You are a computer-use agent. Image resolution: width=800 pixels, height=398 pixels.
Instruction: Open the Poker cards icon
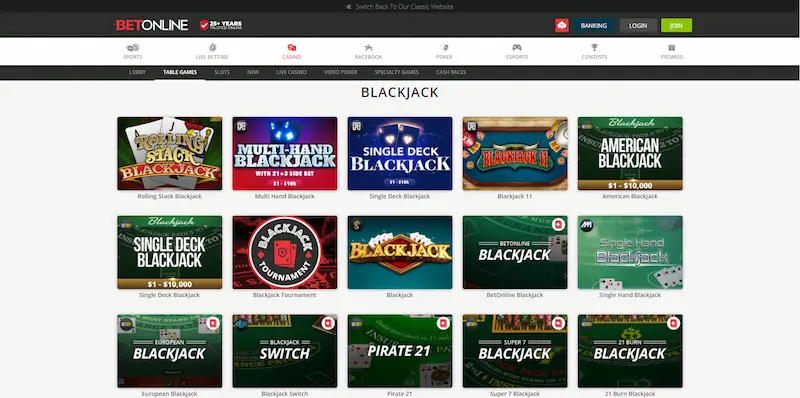point(444,47)
